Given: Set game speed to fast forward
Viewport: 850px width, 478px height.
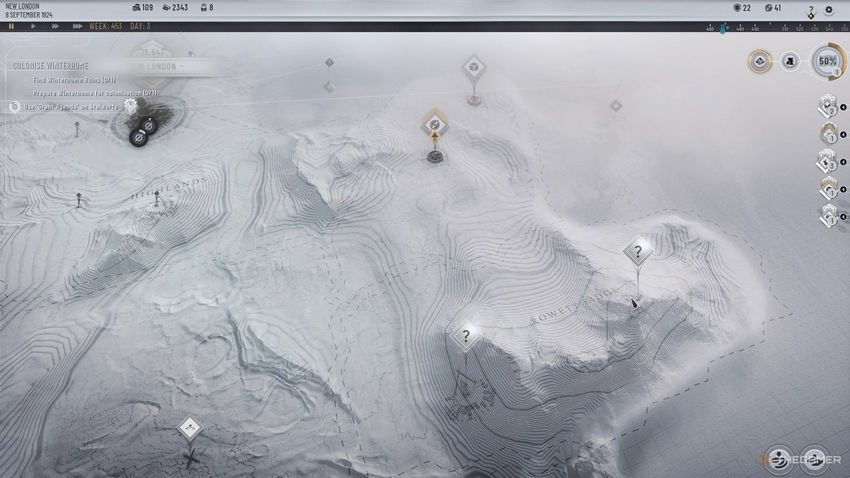Looking at the screenshot, I should coord(53,27).
